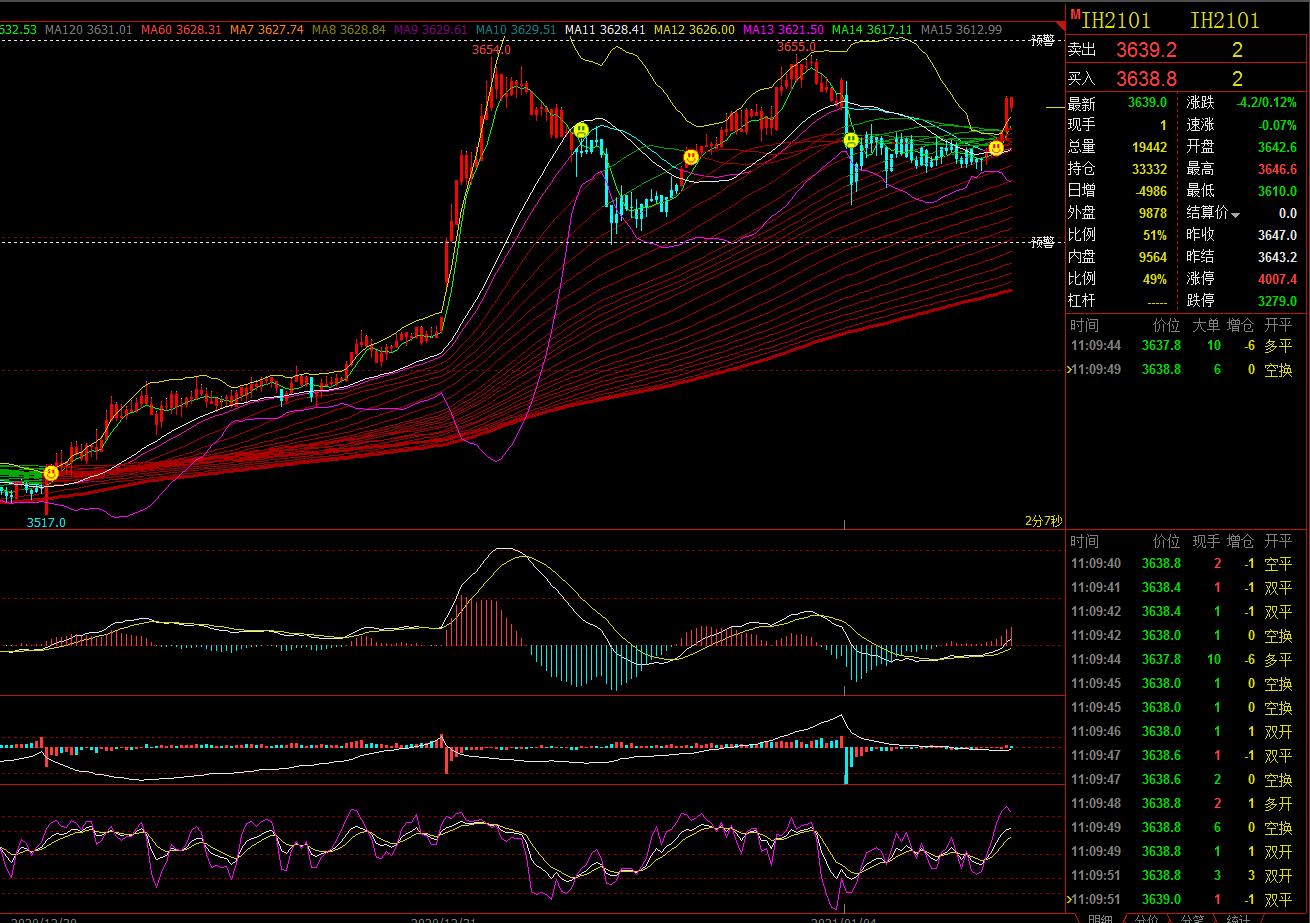Click the 持仓 value 33332
The height and width of the screenshot is (923, 1310).
point(1149,169)
